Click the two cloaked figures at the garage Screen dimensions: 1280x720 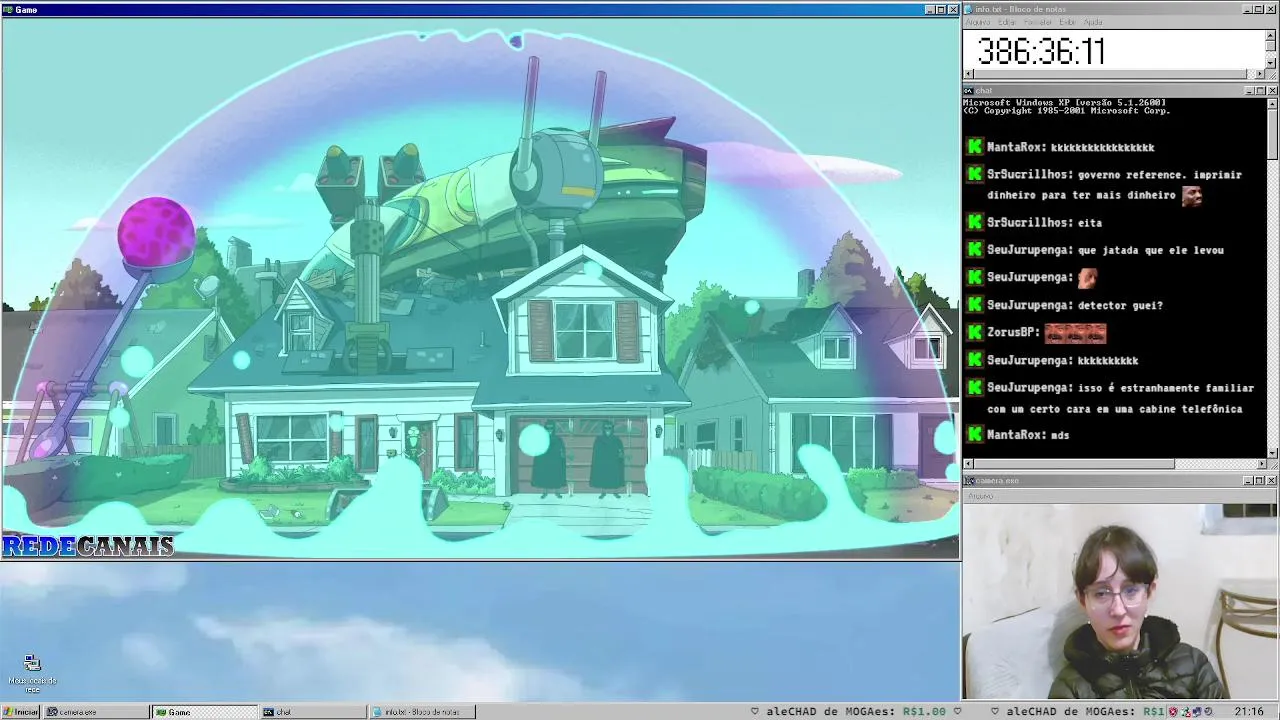click(x=579, y=458)
